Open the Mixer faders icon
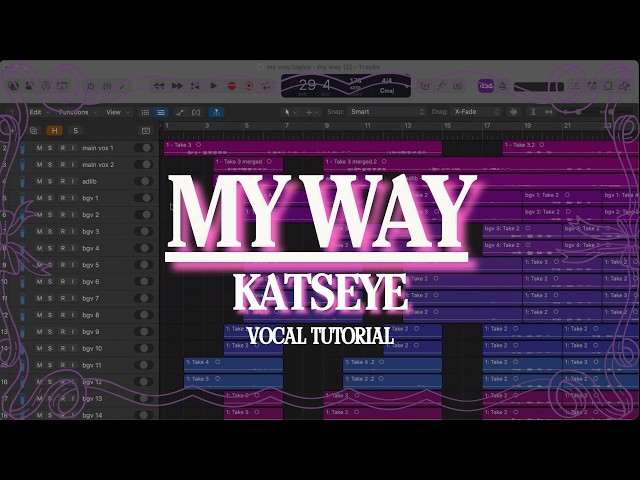This screenshot has height=480, width=640. coord(107,86)
